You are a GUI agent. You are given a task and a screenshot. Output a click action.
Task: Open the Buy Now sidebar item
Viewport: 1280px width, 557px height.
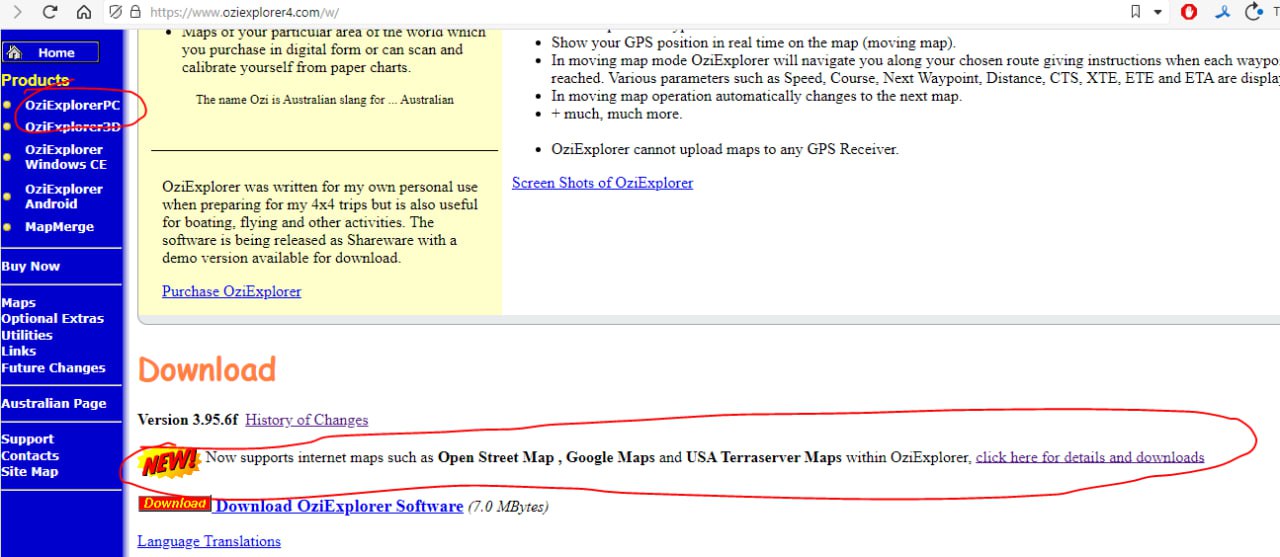click(x=31, y=266)
